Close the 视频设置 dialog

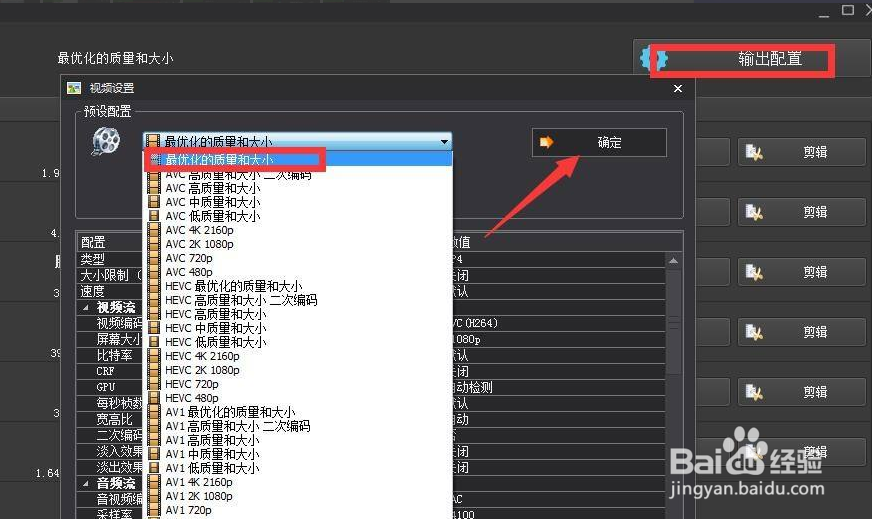coord(678,88)
